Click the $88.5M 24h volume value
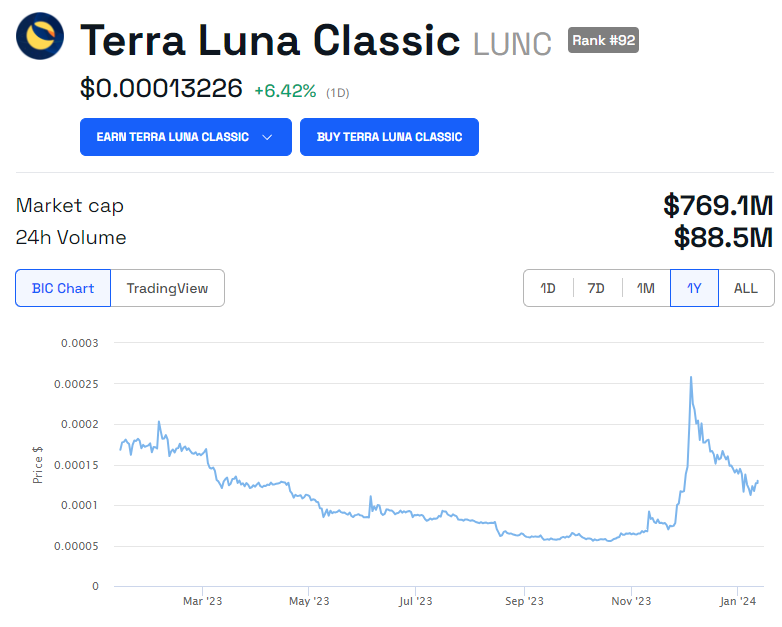Image resolution: width=782 pixels, height=627 pixels. (x=723, y=237)
